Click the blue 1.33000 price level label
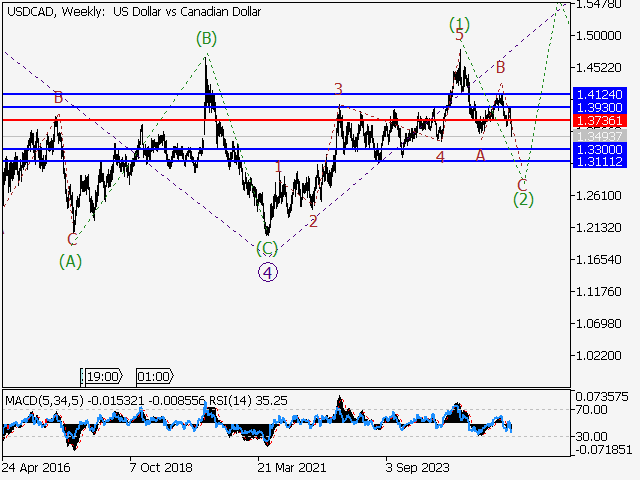The image size is (640, 480). coord(599,148)
